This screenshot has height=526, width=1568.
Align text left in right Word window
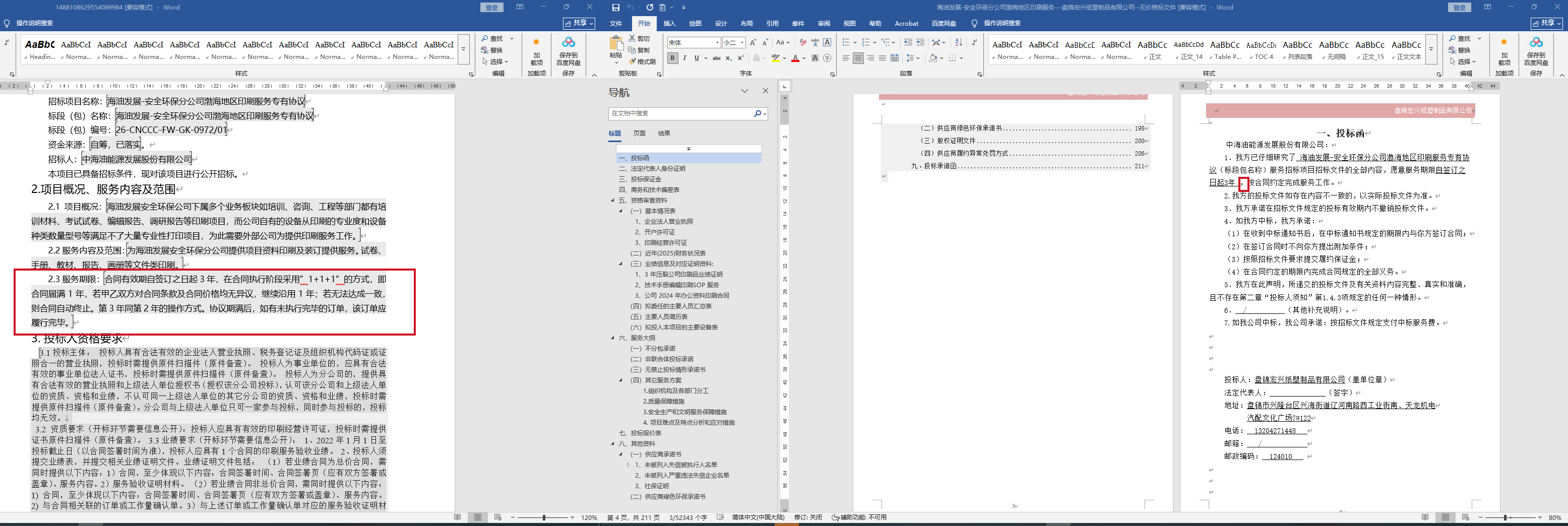tap(846, 58)
